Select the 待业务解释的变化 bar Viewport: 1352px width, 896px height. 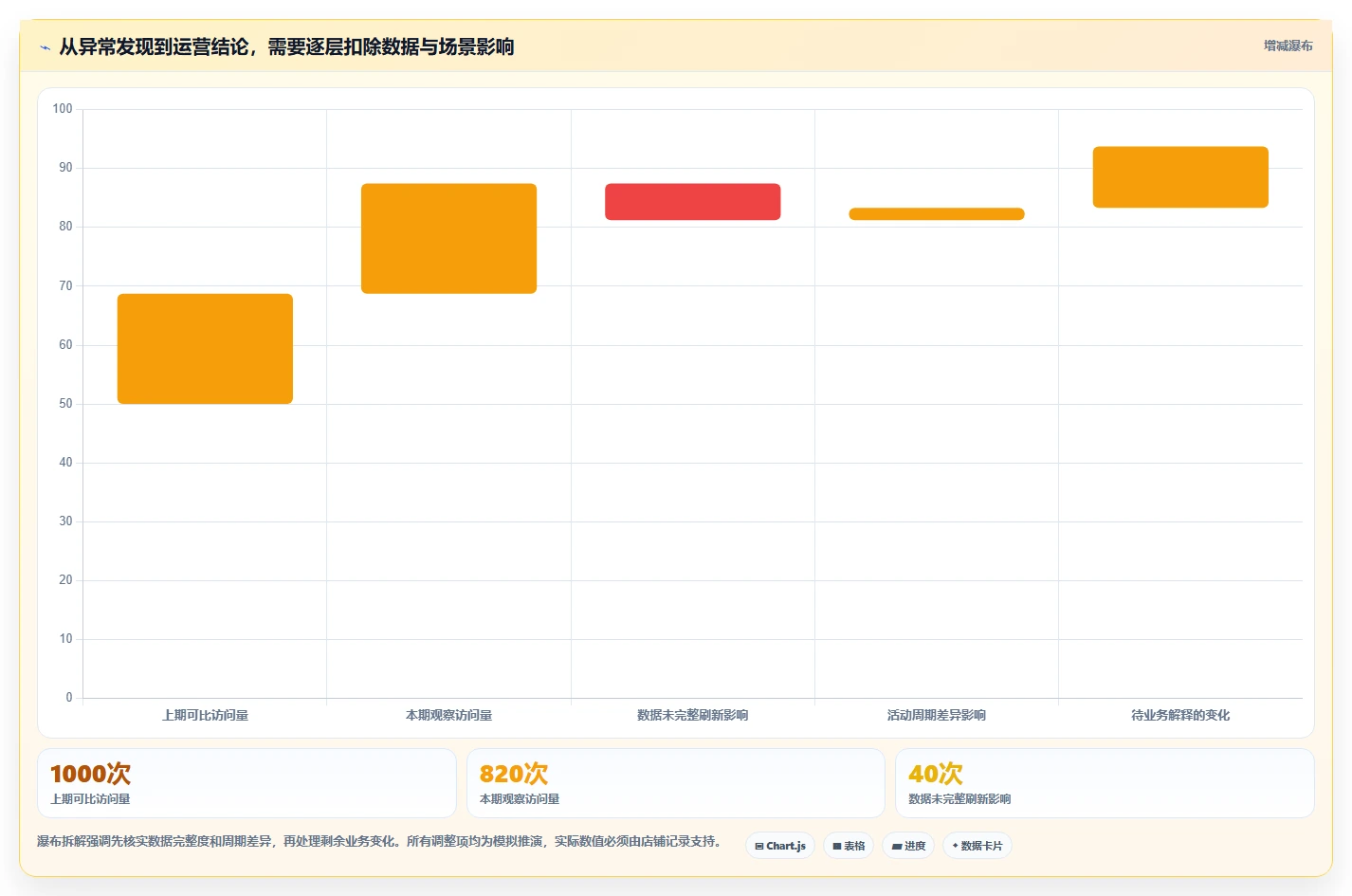click(x=1180, y=177)
